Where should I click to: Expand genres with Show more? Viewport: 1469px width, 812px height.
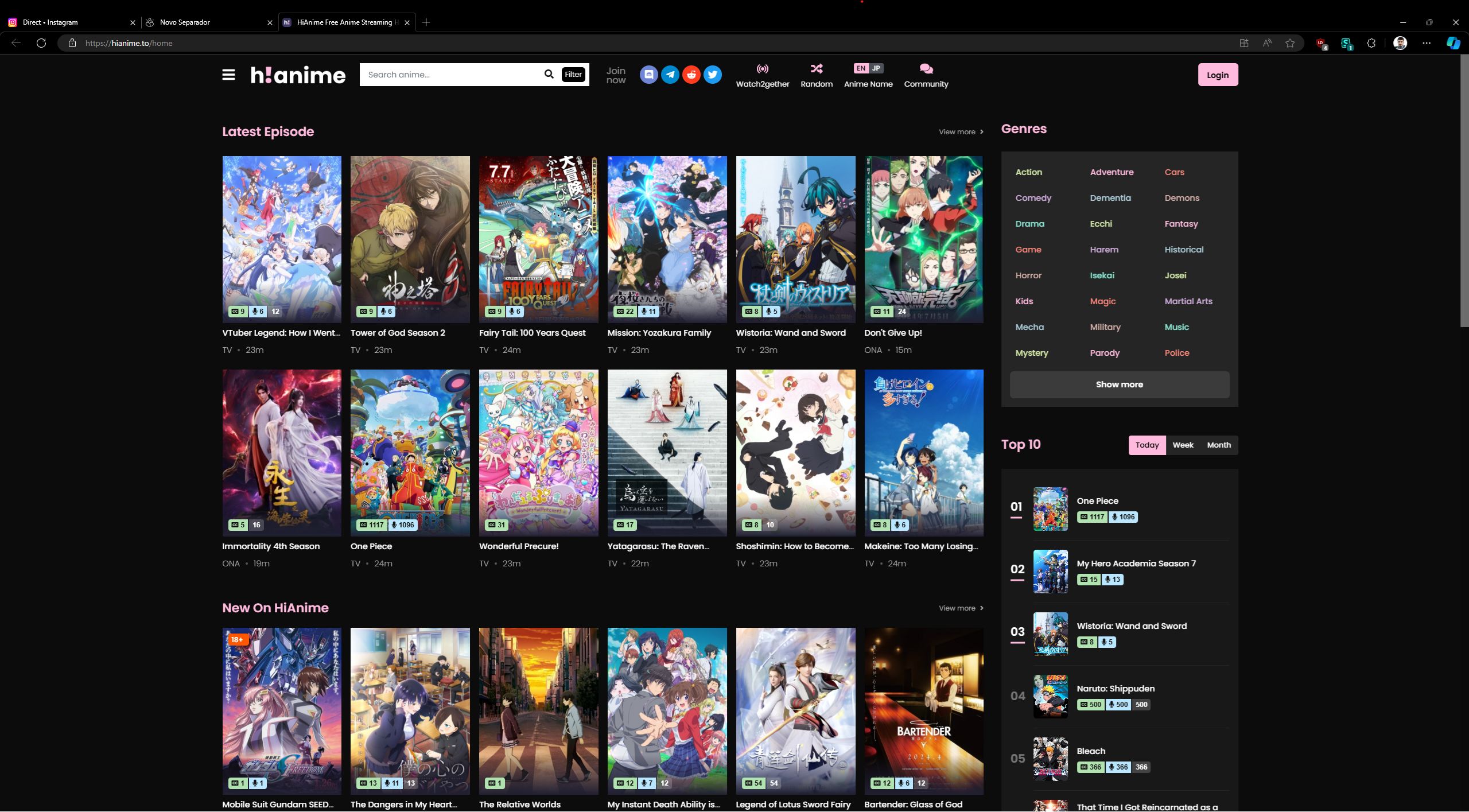pos(1119,384)
